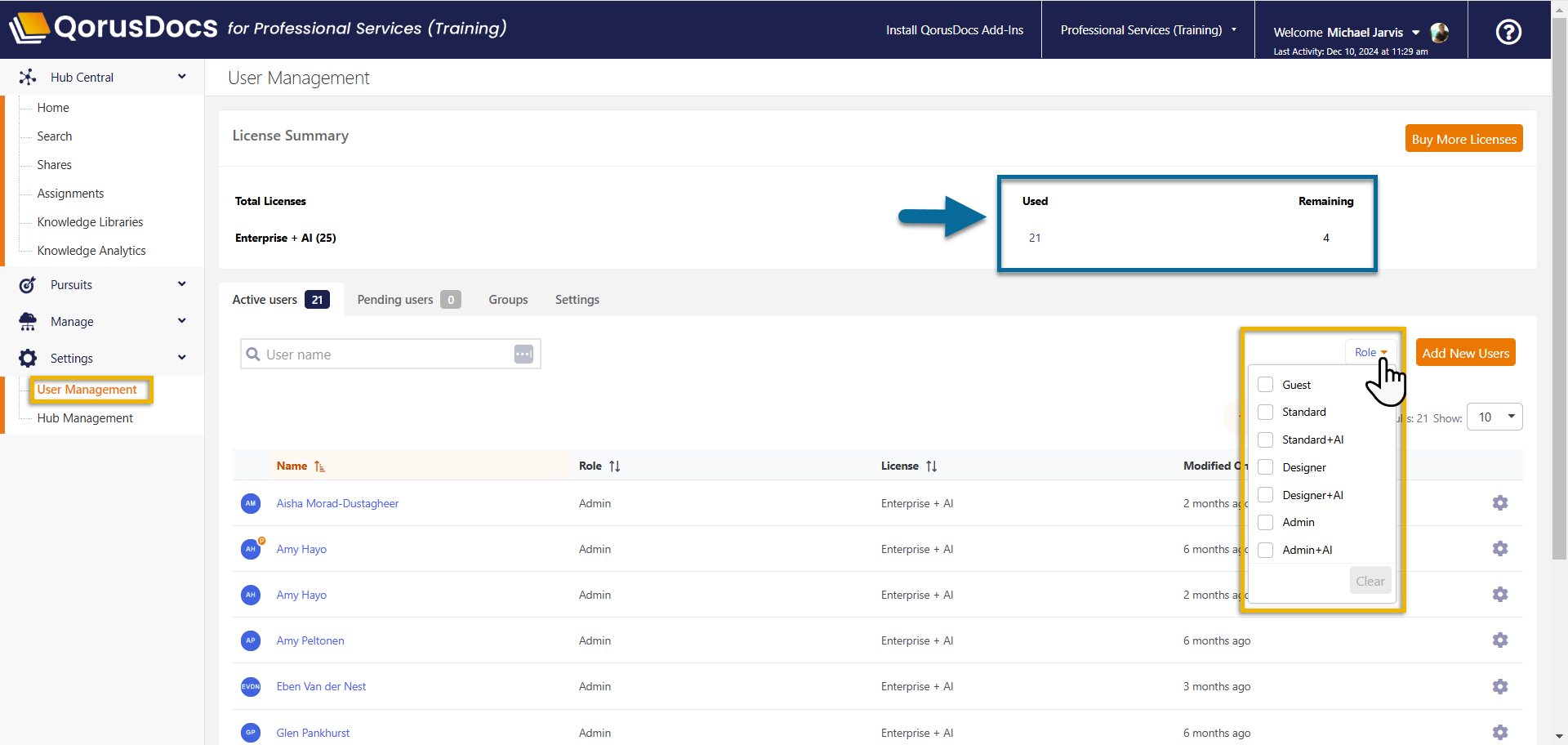Click Clear button in Role filter
1568x745 pixels.
point(1370,582)
